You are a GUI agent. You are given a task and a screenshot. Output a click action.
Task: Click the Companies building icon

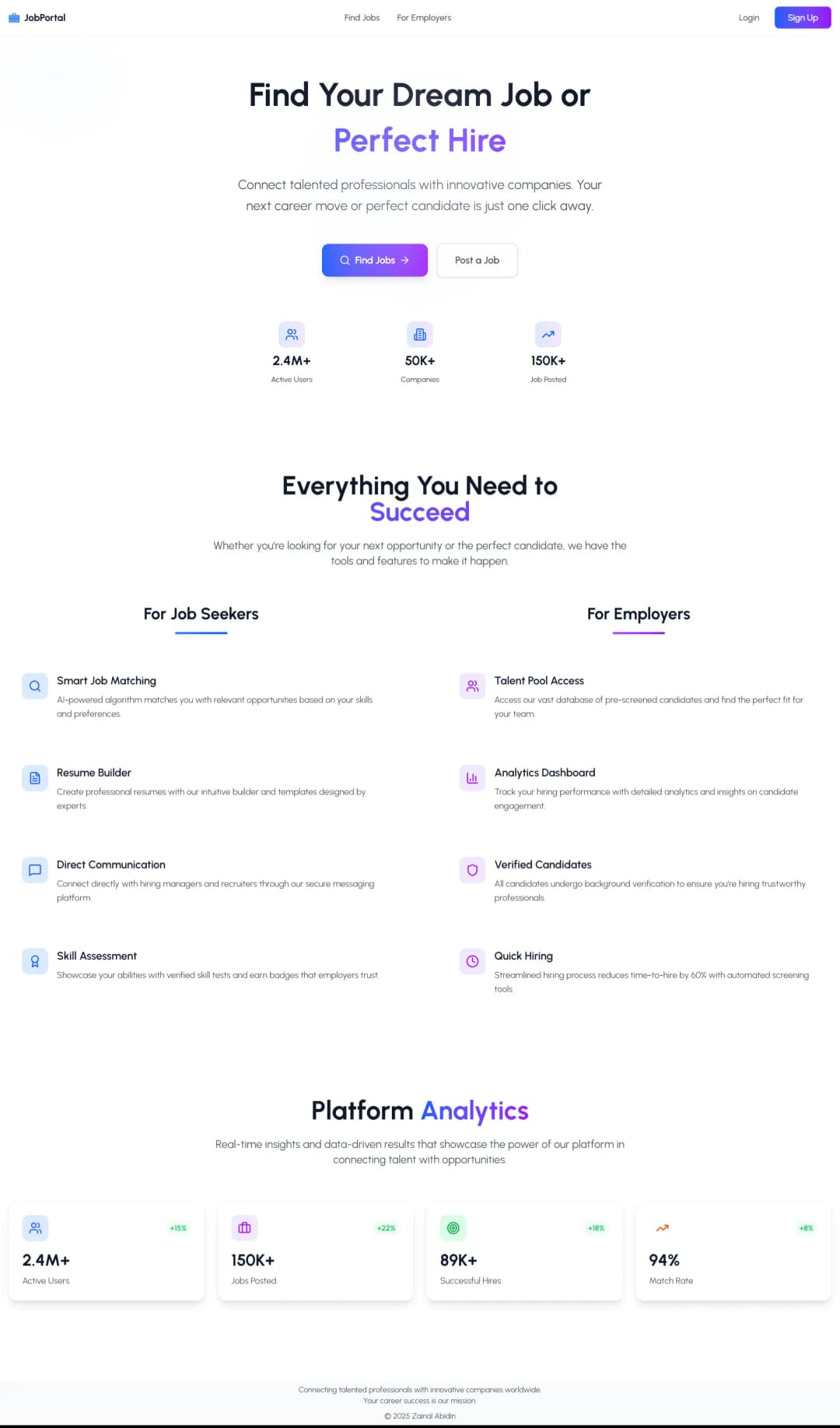tap(420, 335)
